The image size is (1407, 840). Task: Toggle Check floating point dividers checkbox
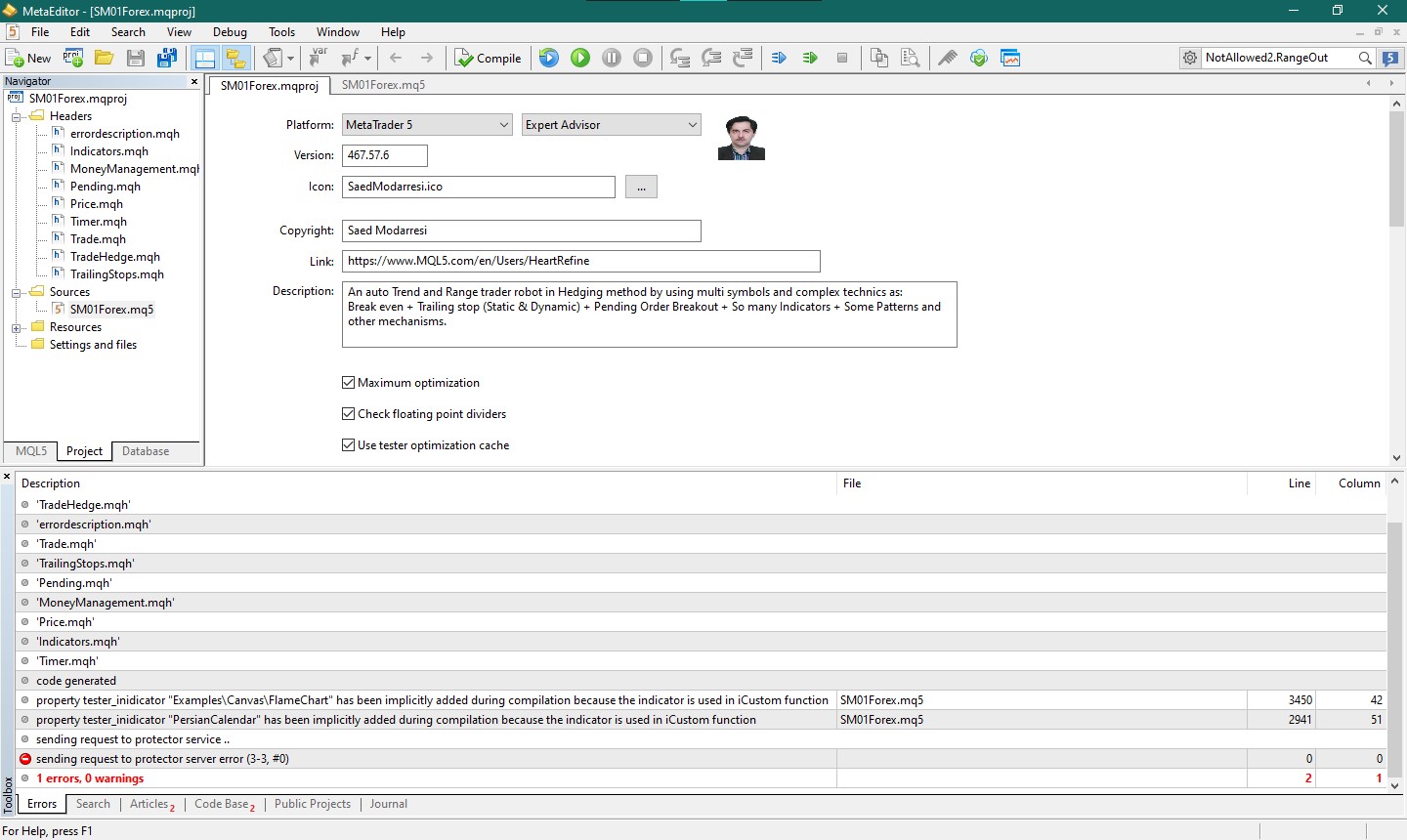coord(348,414)
